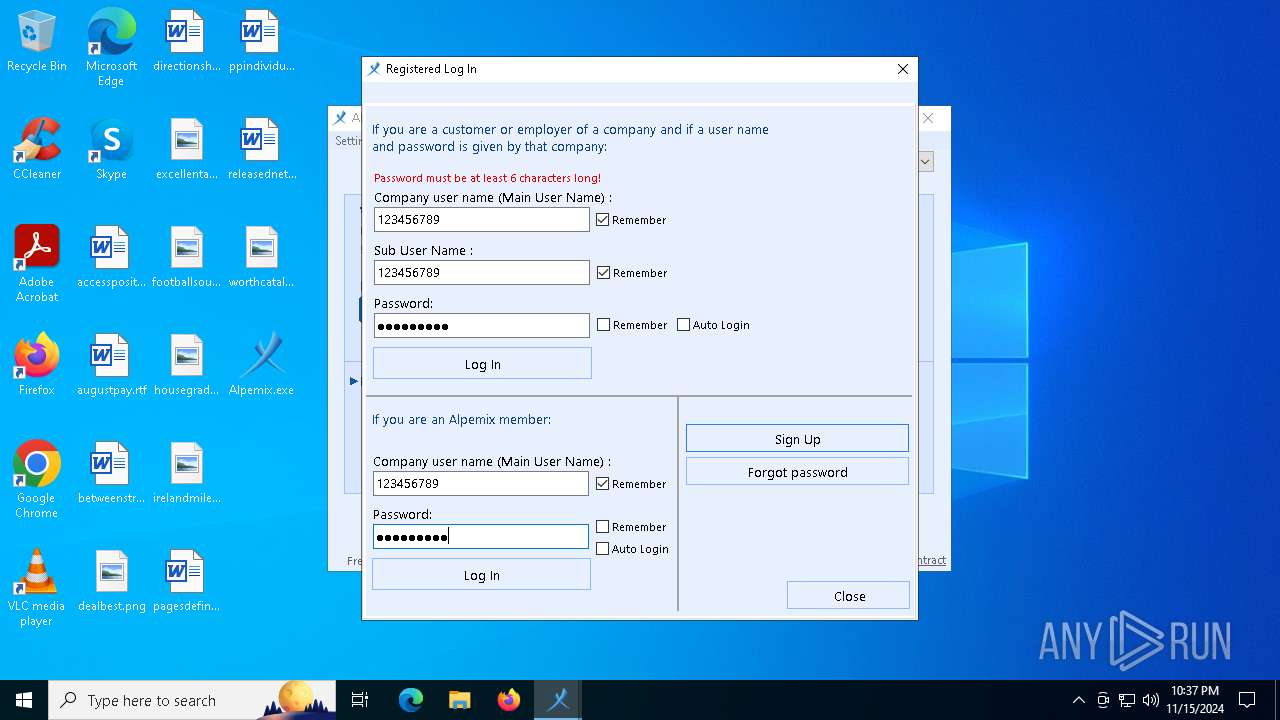Screen dimensions: 1280x720
Task: Focus the Alpemix member Password field
Action: coord(480,537)
